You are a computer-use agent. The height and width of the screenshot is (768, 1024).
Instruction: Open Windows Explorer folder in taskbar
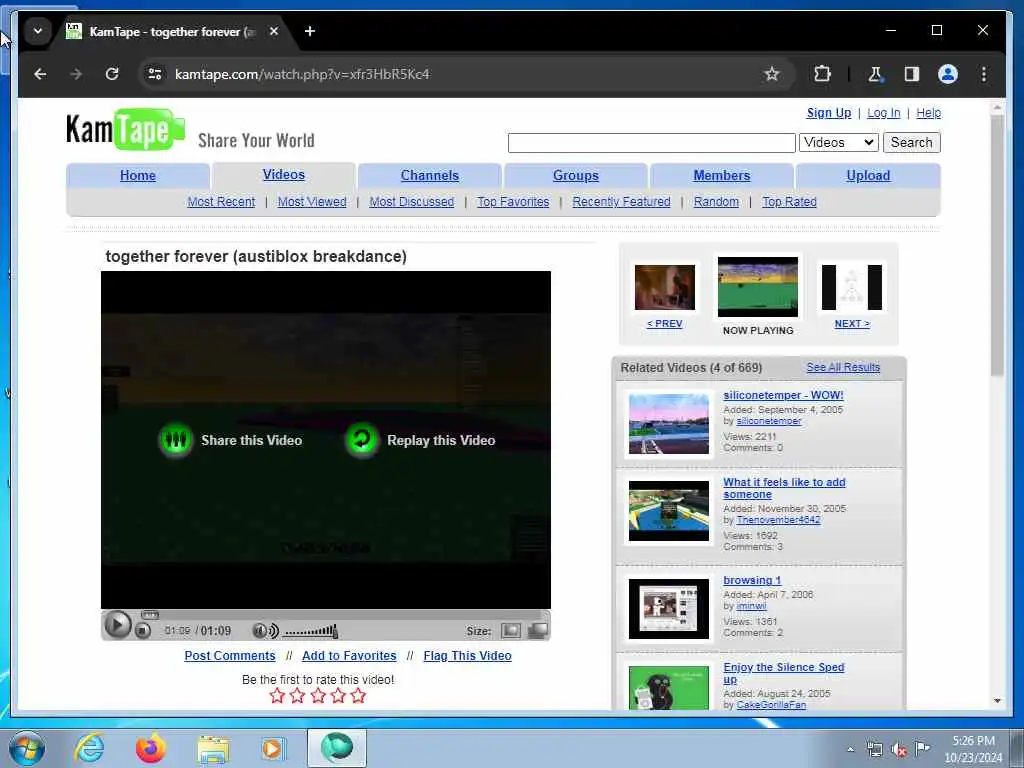[x=213, y=750]
